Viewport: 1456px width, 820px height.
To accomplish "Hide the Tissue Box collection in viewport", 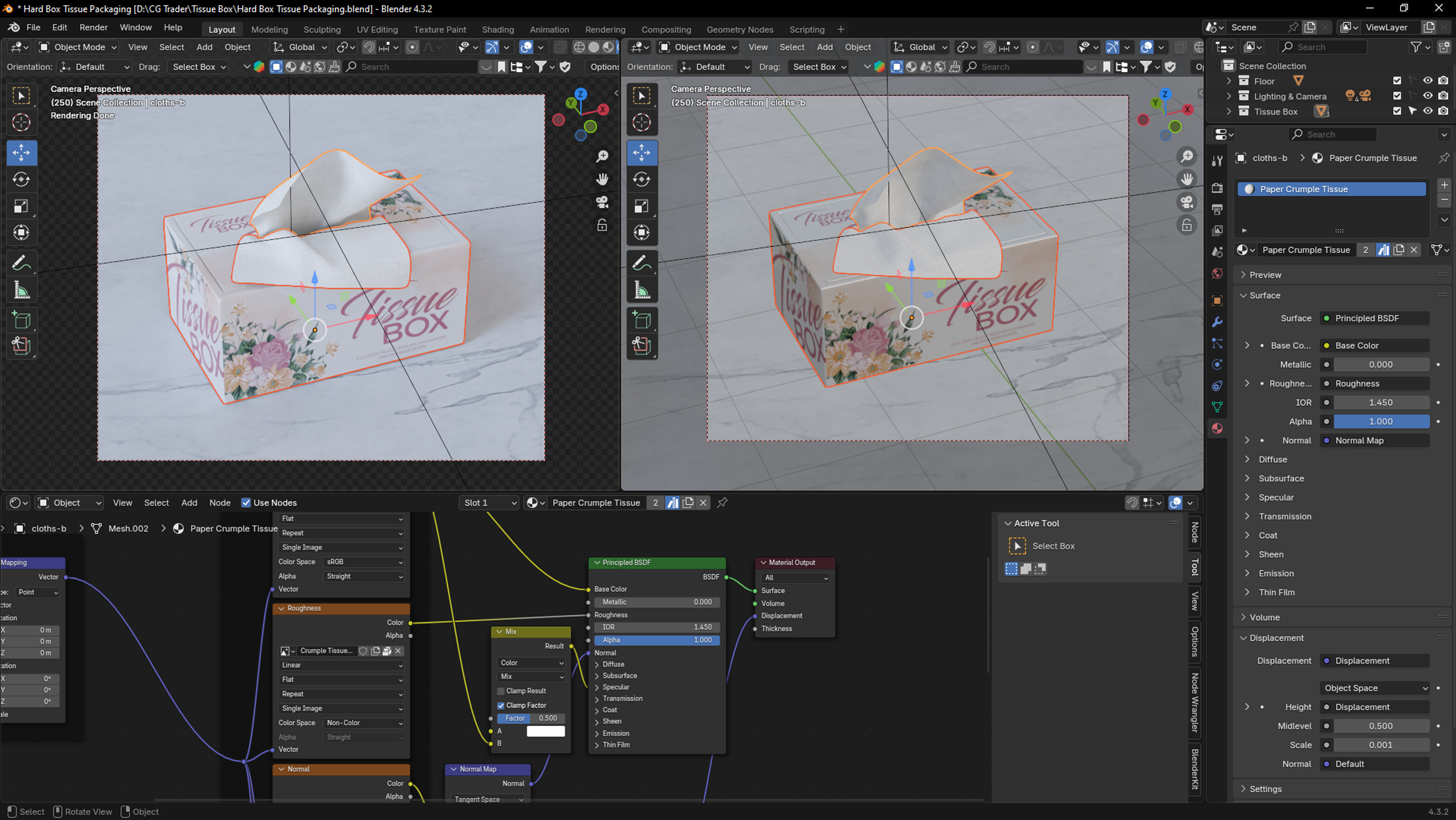I will (x=1428, y=111).
